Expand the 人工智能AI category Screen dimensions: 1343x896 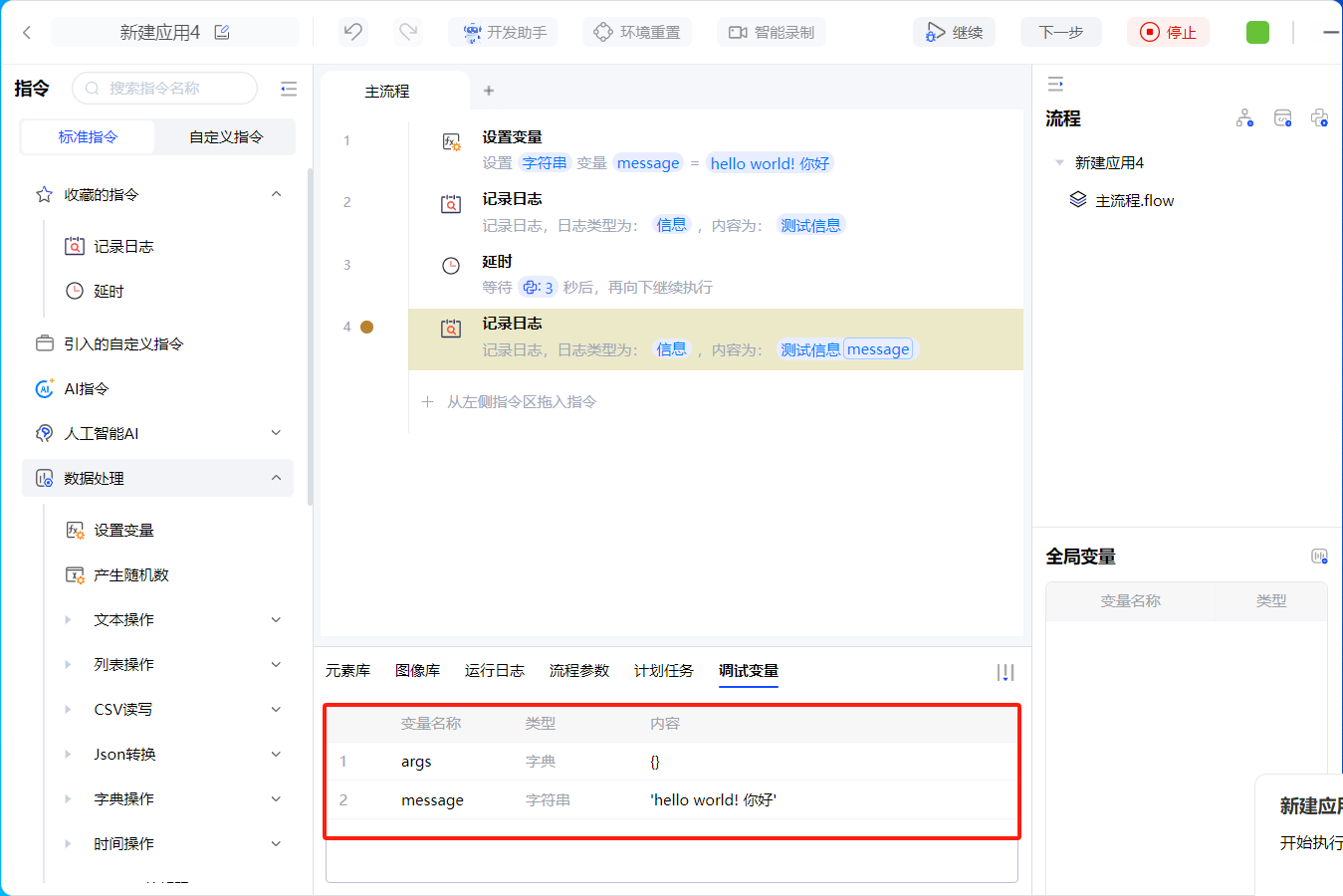click(276, 433)
